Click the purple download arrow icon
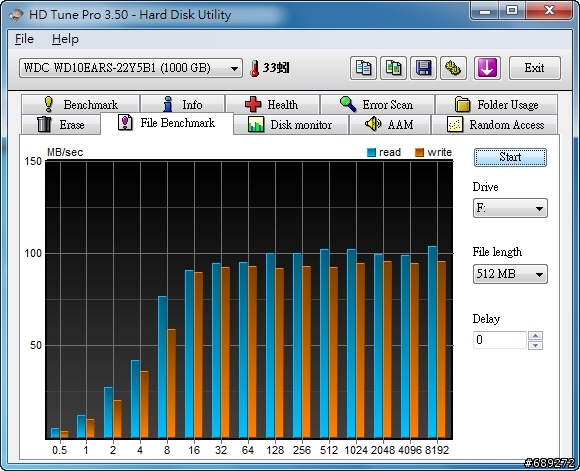The image size is (580, 471). (x=487, y=68)
